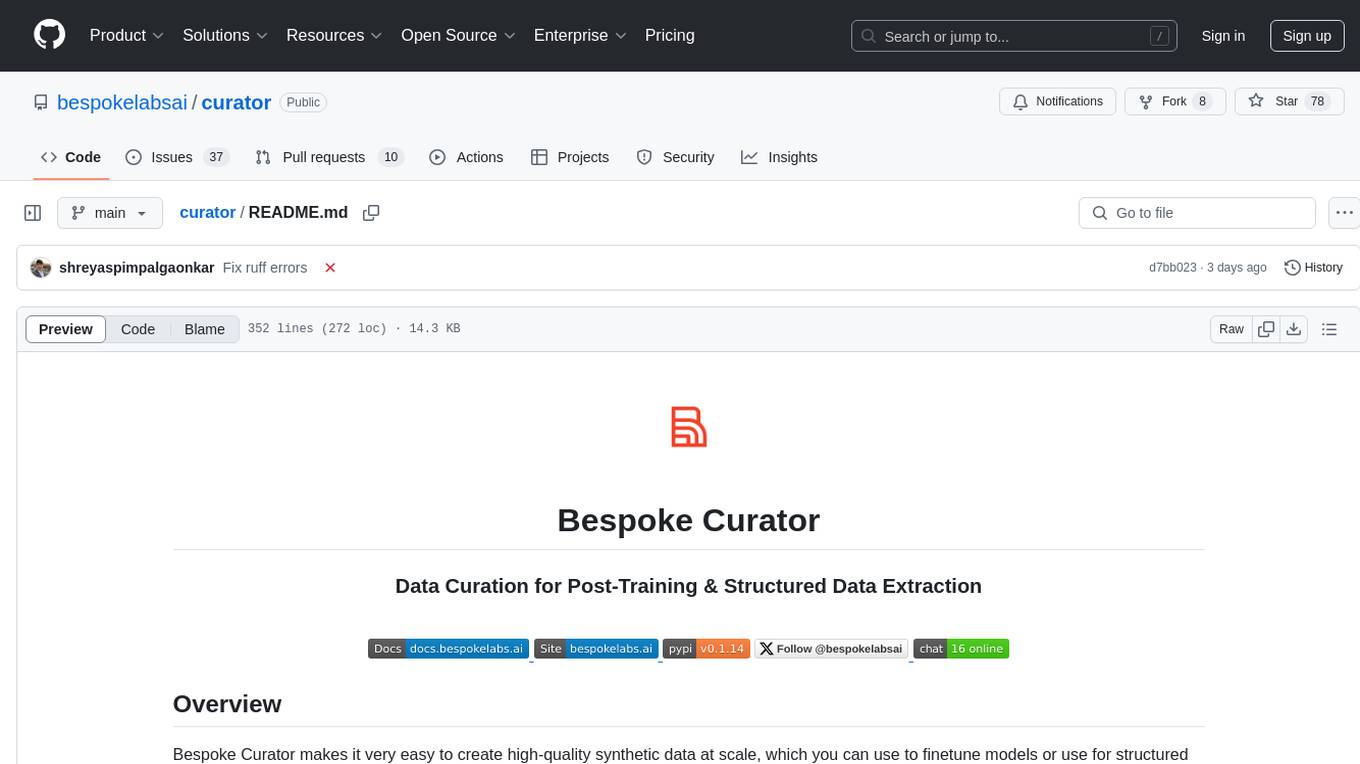Click the Fork count 8
The width and height of the screenshot is (1360, 764).
pyautogui.click(x=1202, y=101)
